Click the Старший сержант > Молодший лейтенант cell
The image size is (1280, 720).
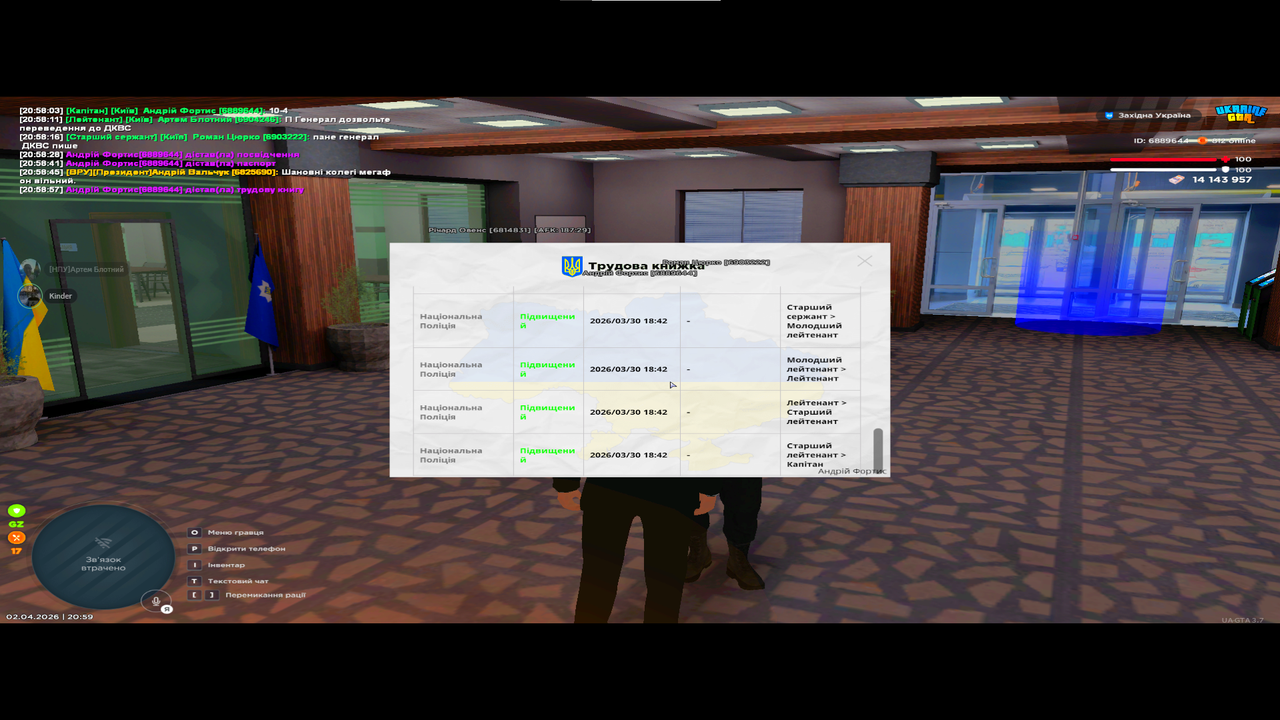[x=819, y=321]
